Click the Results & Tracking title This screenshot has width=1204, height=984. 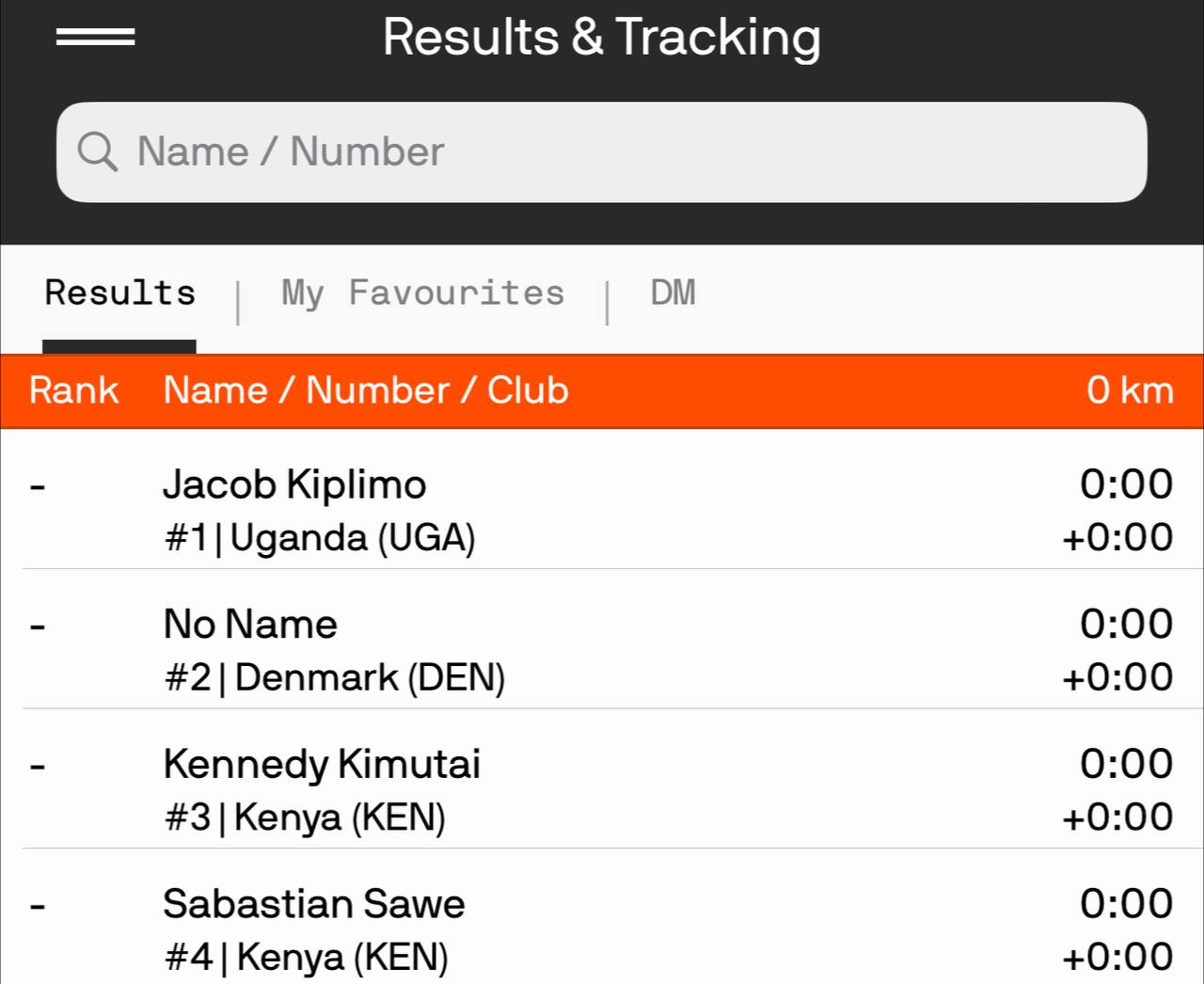(x=601, y=38)
